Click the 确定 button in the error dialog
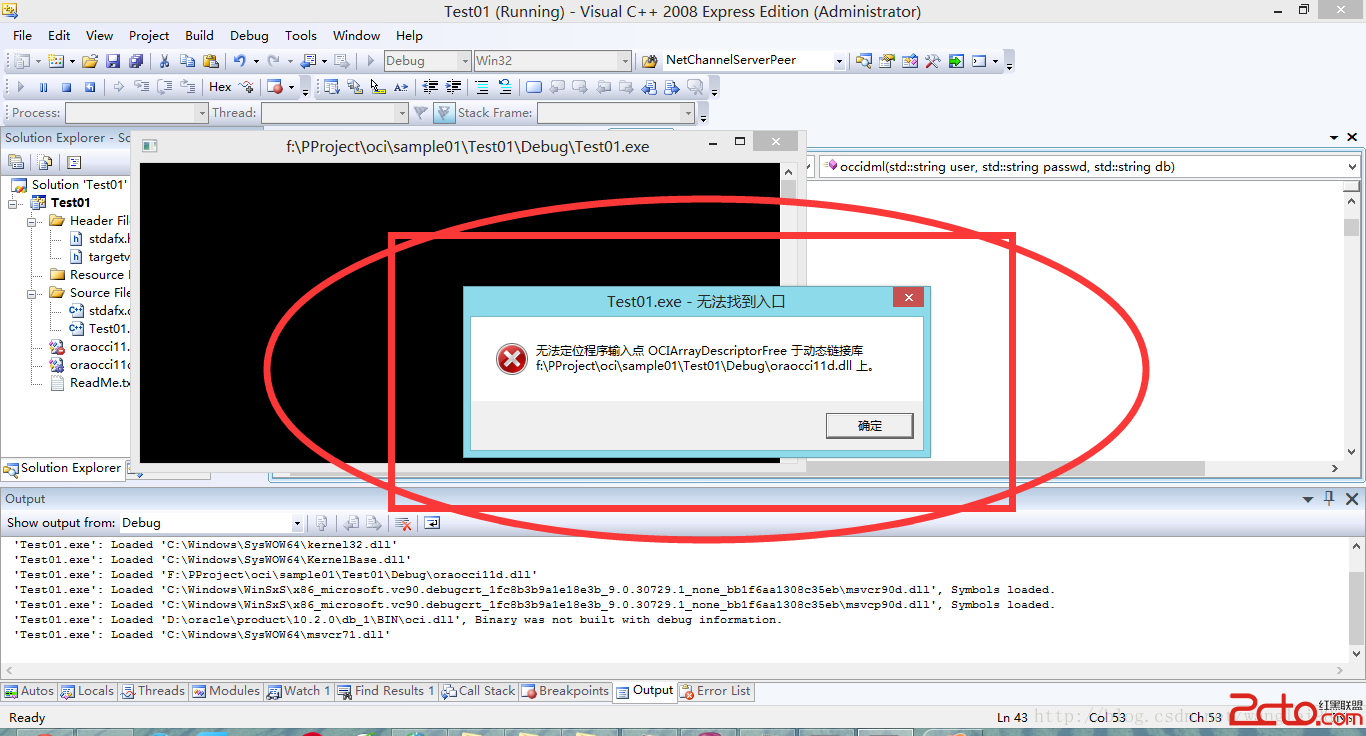1366x736 pixels. [869, 426]
